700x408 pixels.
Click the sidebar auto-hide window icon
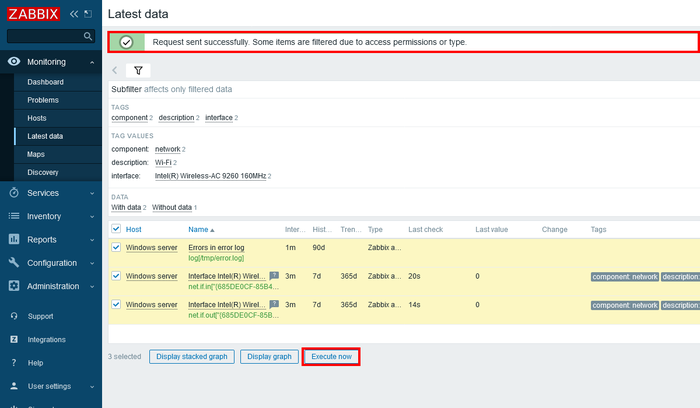tap(88, 14)
